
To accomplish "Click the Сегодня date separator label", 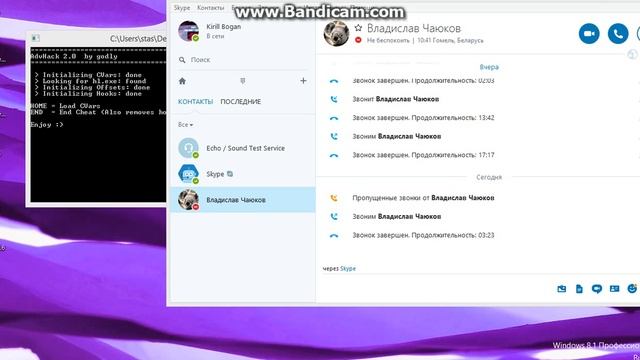I will click(489, 177).
